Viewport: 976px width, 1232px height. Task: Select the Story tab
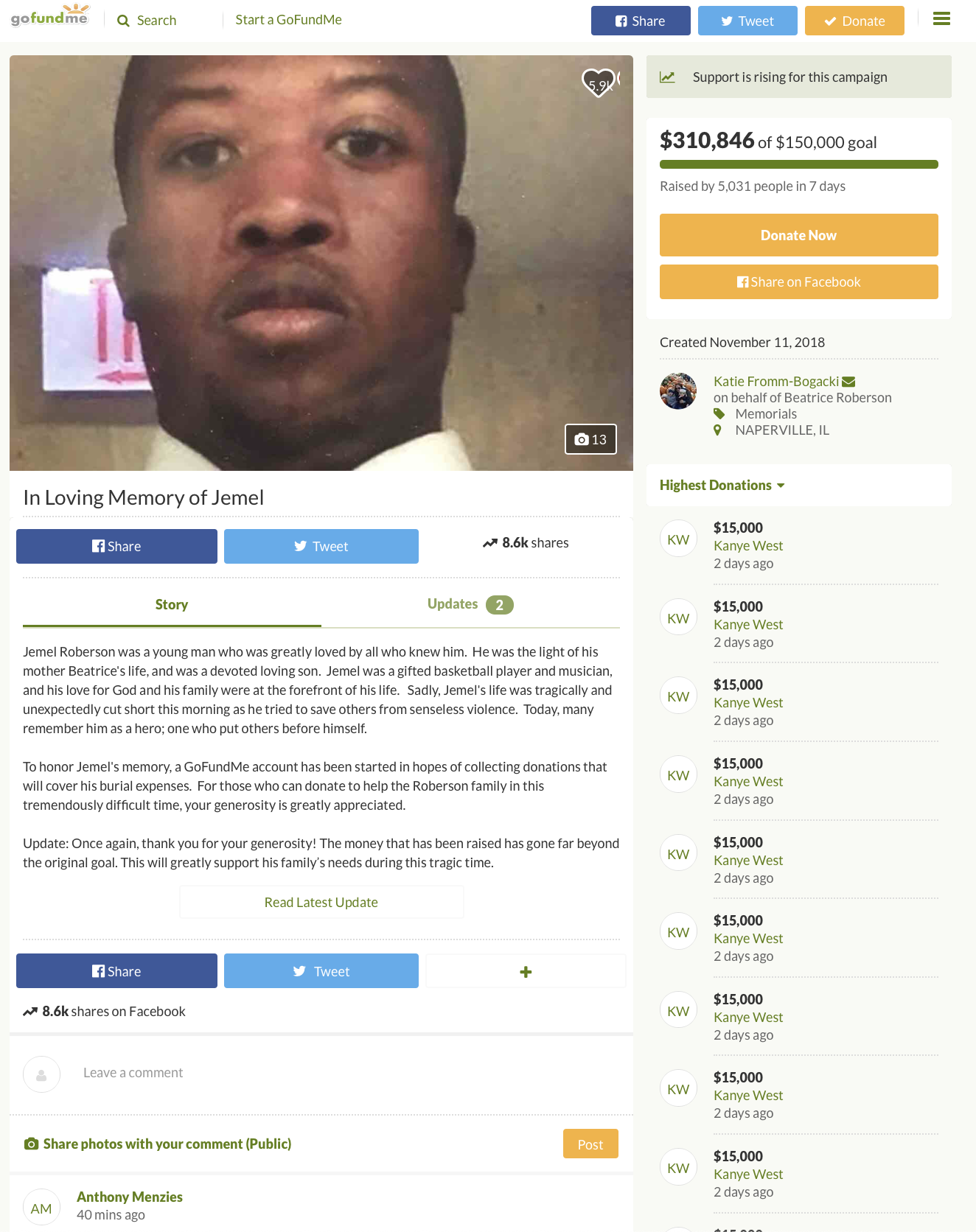coord(172,604)
